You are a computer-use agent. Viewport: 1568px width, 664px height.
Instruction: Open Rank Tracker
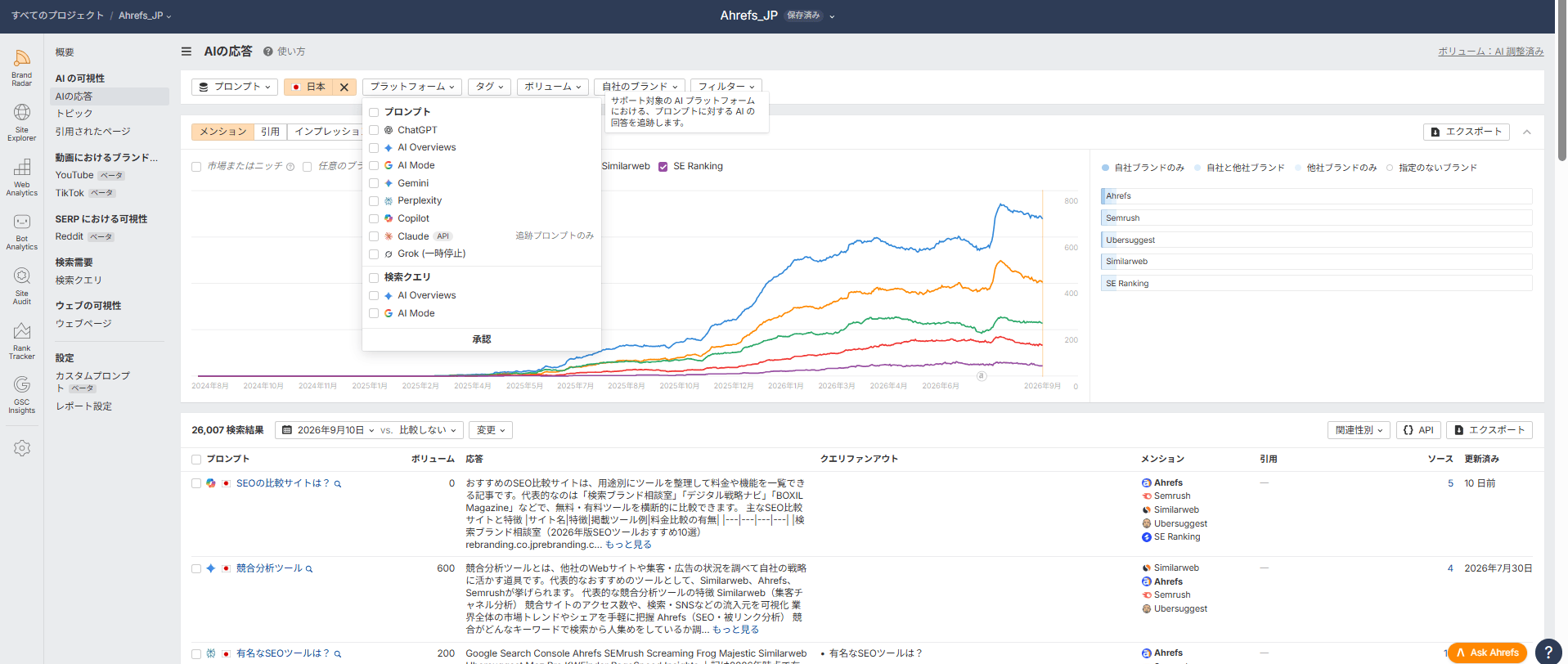(21, 340)
